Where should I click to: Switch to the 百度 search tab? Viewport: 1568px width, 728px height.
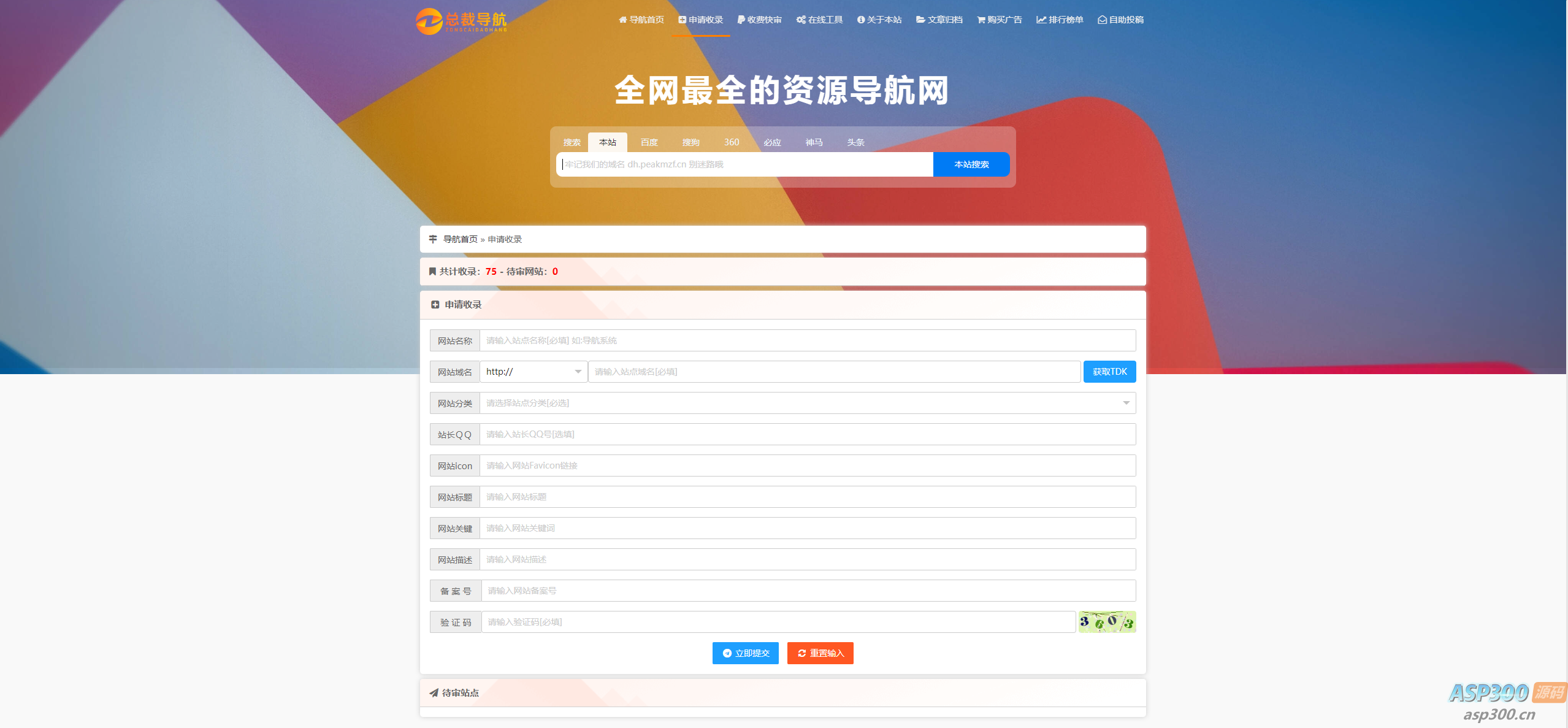[x=649, y=142]
